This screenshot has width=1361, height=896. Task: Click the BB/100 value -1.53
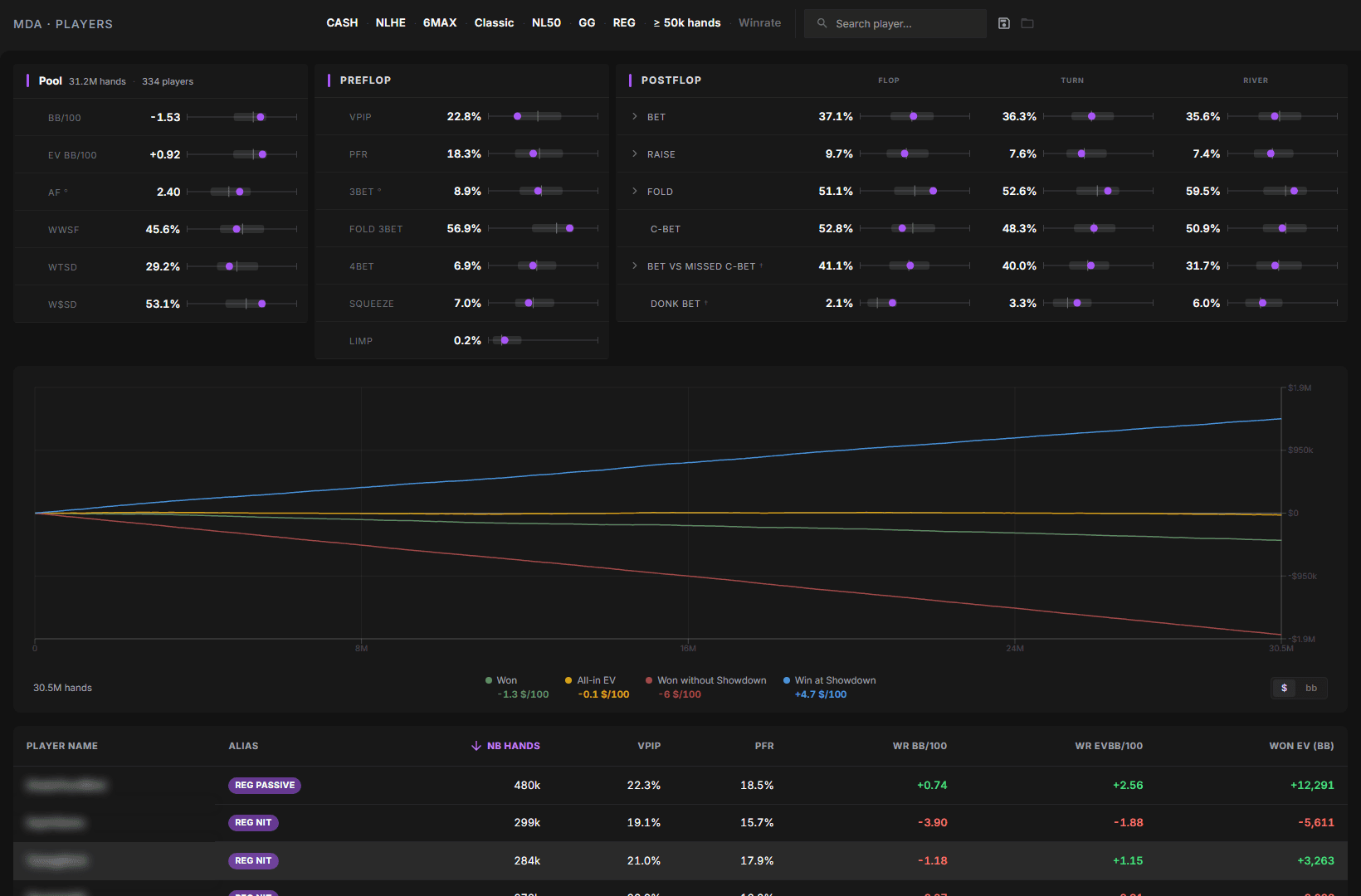coord(165,118)
